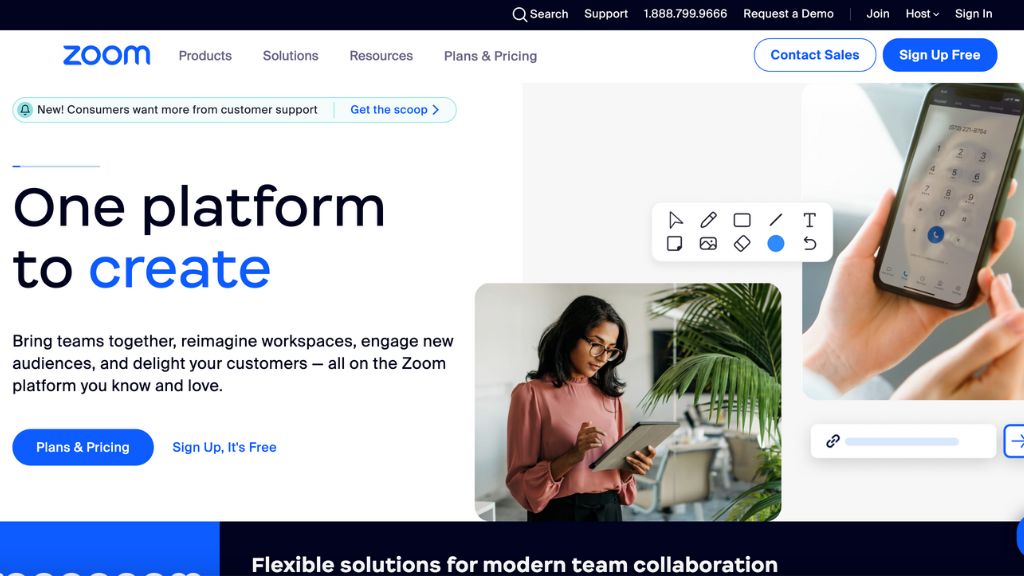Screen dimensions: 1024x576
Task: Select the pointer arrow tool in whiteboard toolbar
Action: [675, 220]
